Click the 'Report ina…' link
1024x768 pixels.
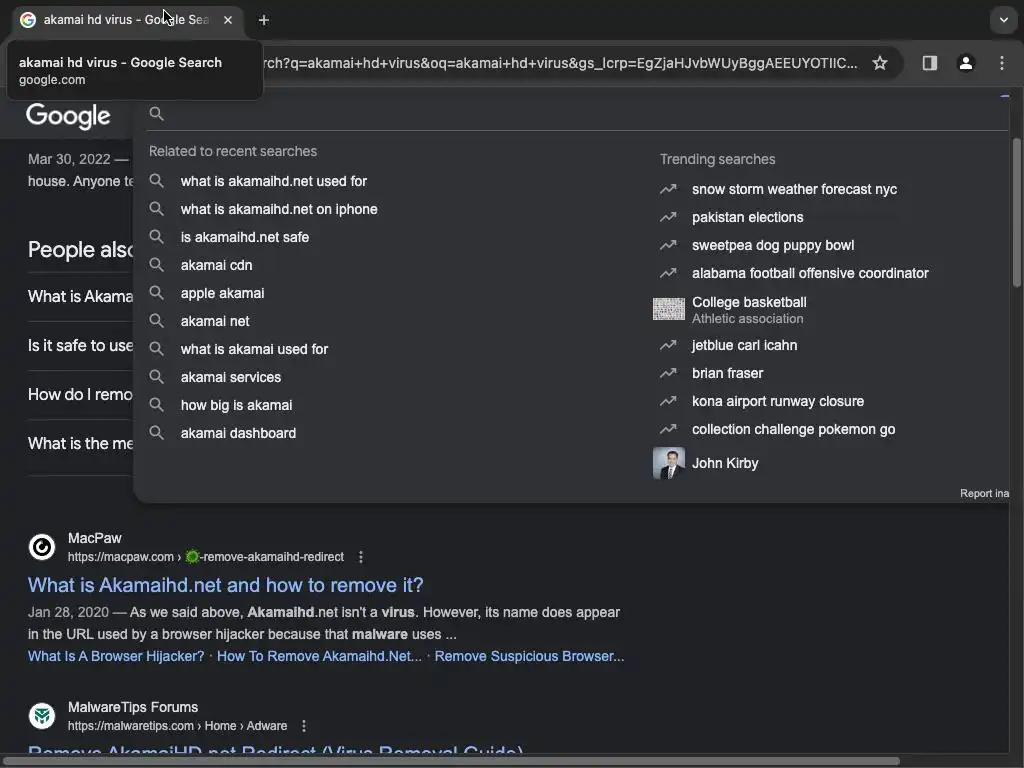click(x=984, y=494)
